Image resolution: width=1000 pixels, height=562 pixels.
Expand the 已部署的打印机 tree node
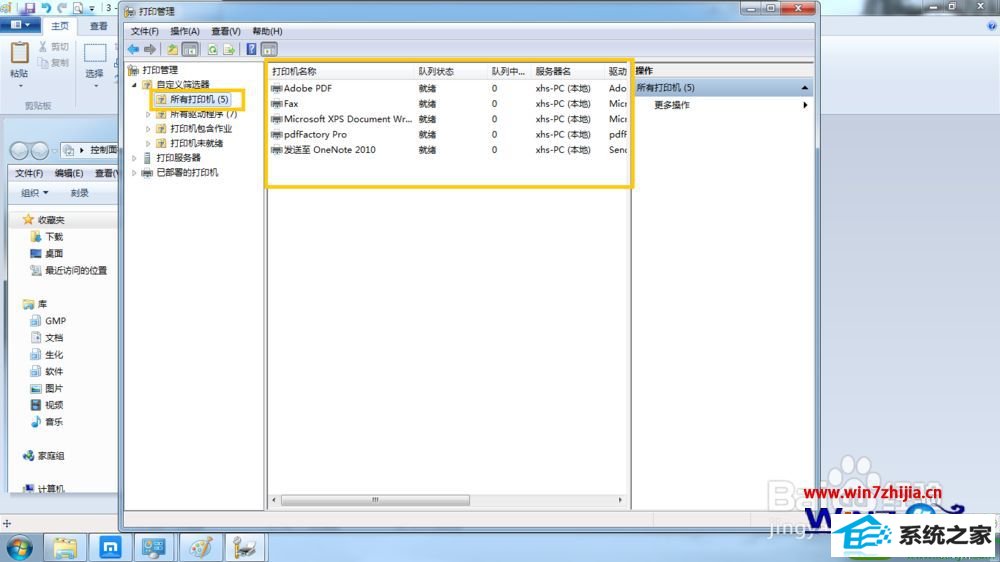point(134,173)
